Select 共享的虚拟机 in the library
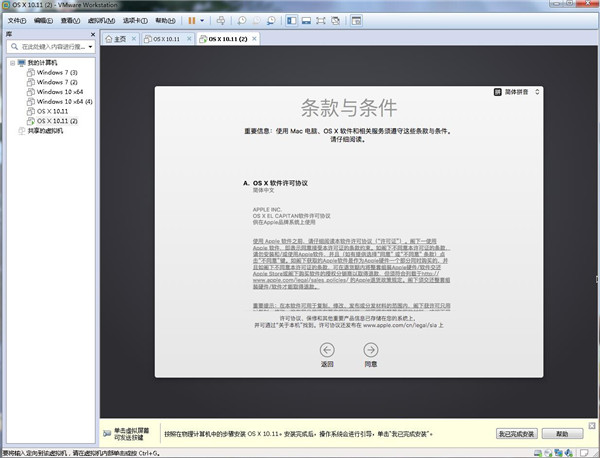The image size is (600, 458). click(41, 131)
